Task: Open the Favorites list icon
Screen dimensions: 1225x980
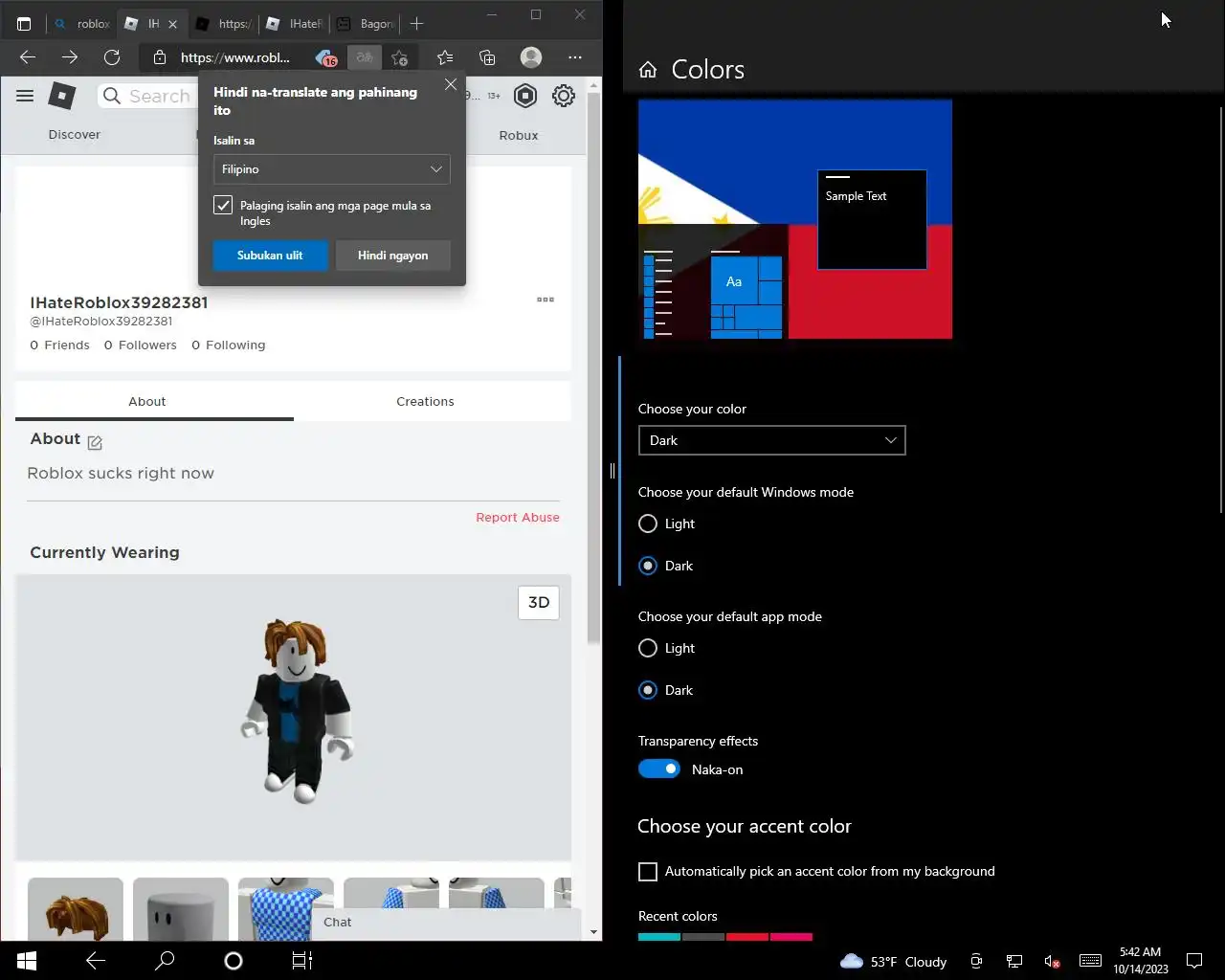Action: pyautogui.click(x=445, y=57)
